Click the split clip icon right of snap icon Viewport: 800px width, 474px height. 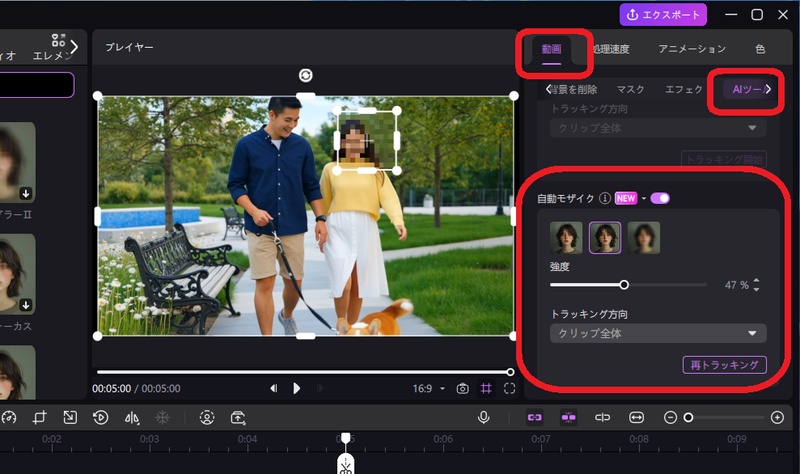pyautogui.click(x=603, y=417)
